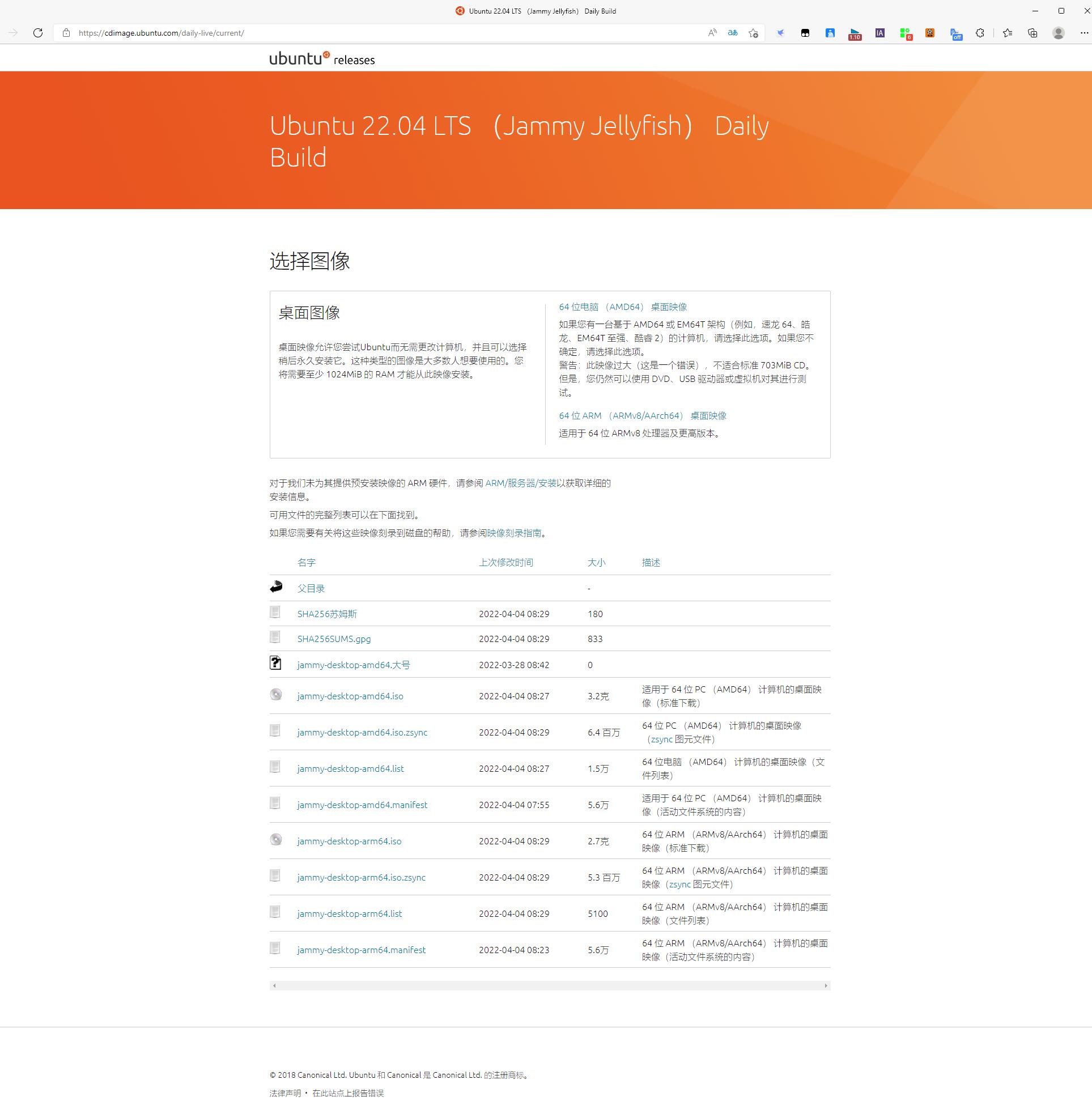Open the translate page icon in address bar
The height and width of the screenshot is (1101, 1092).
coord(733,33)
